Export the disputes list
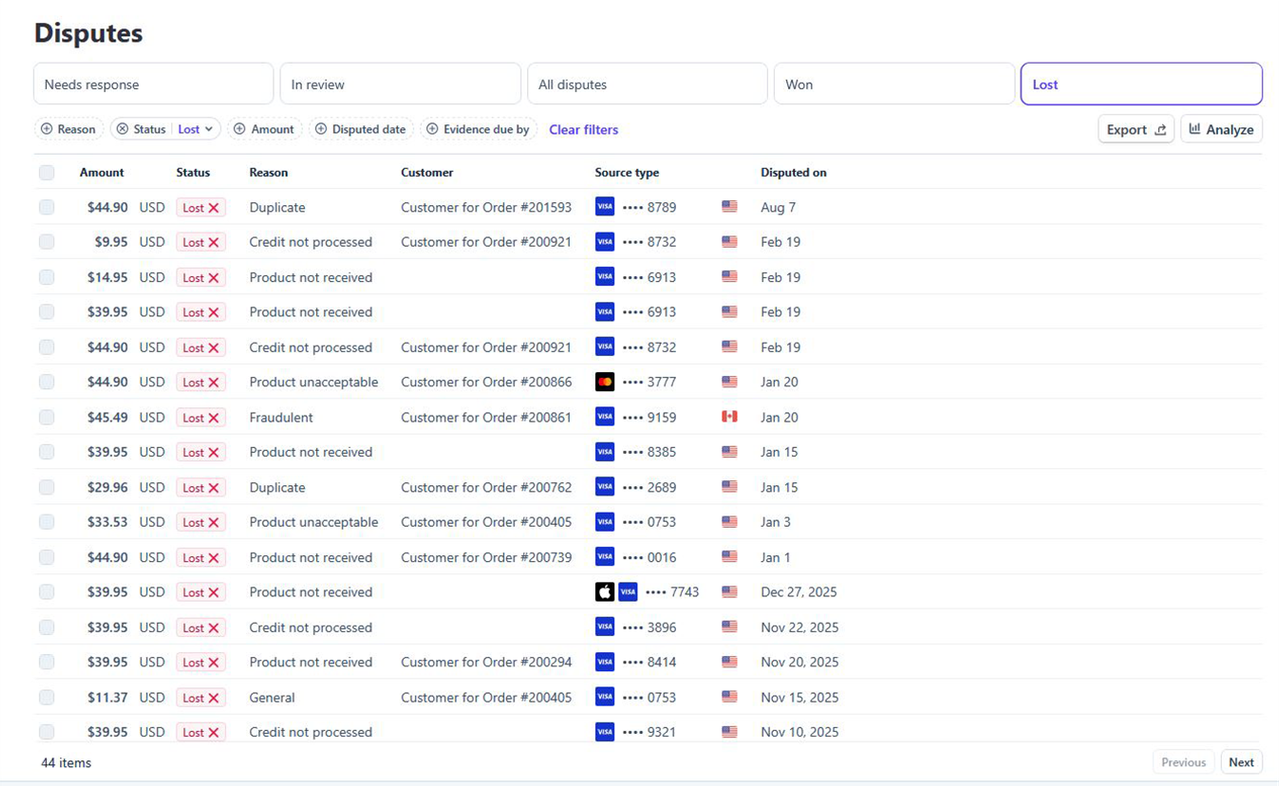Image resolution: width=1280 pixels, height=786 pixels. 1136,129
